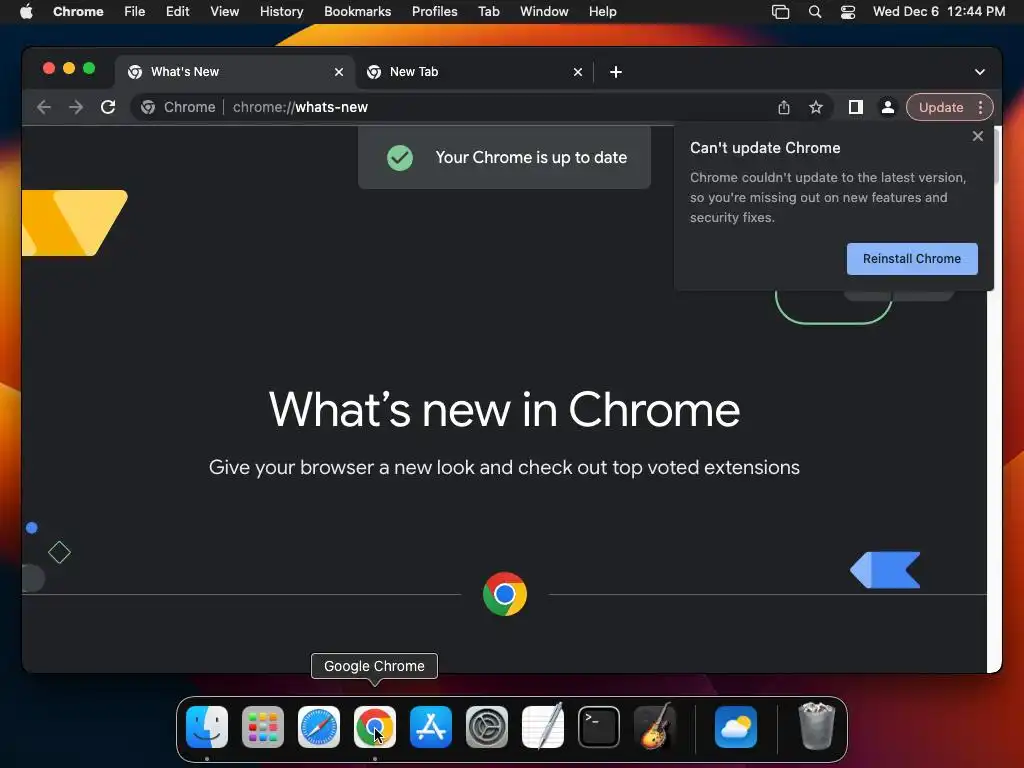Open the Apple menu
Image resolution: width=1024 pixels, height=768 pixels.
[26, 11]
